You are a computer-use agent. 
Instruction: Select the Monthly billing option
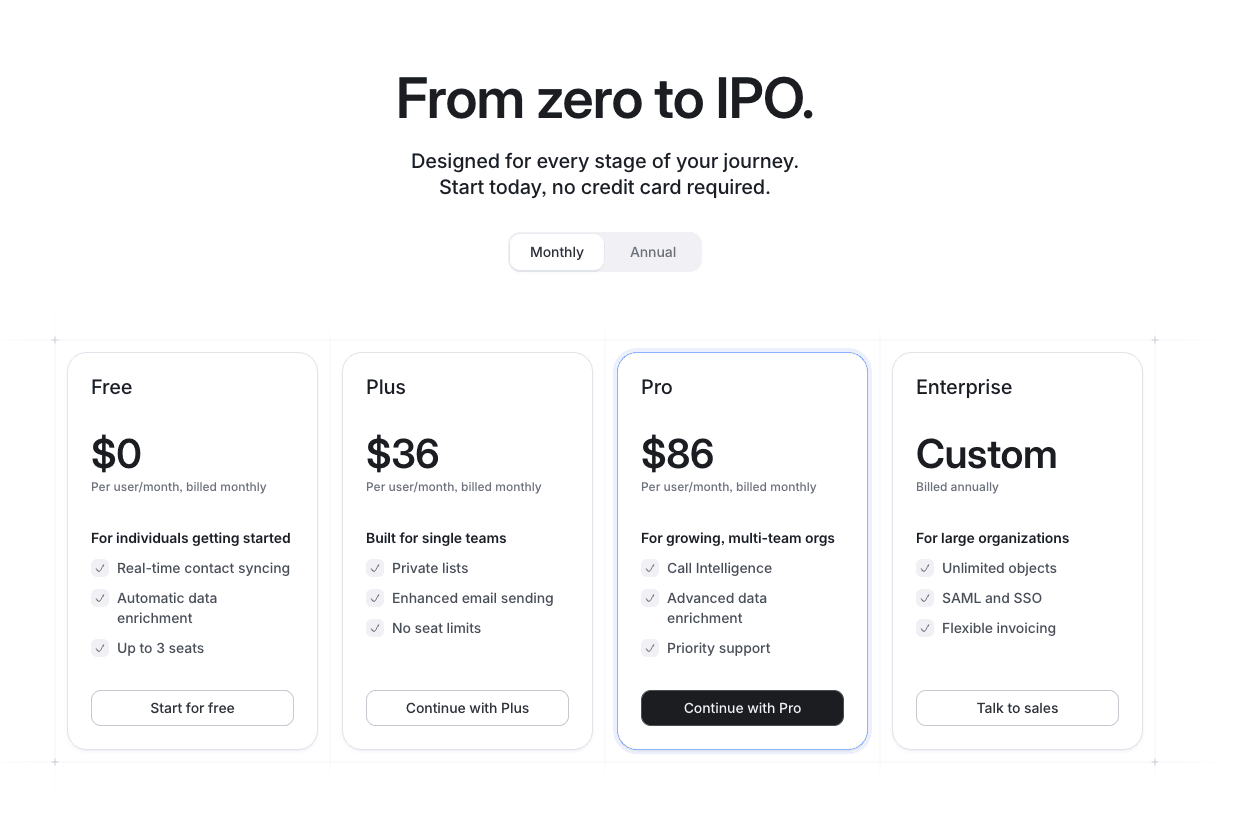(x=556, y=252)
